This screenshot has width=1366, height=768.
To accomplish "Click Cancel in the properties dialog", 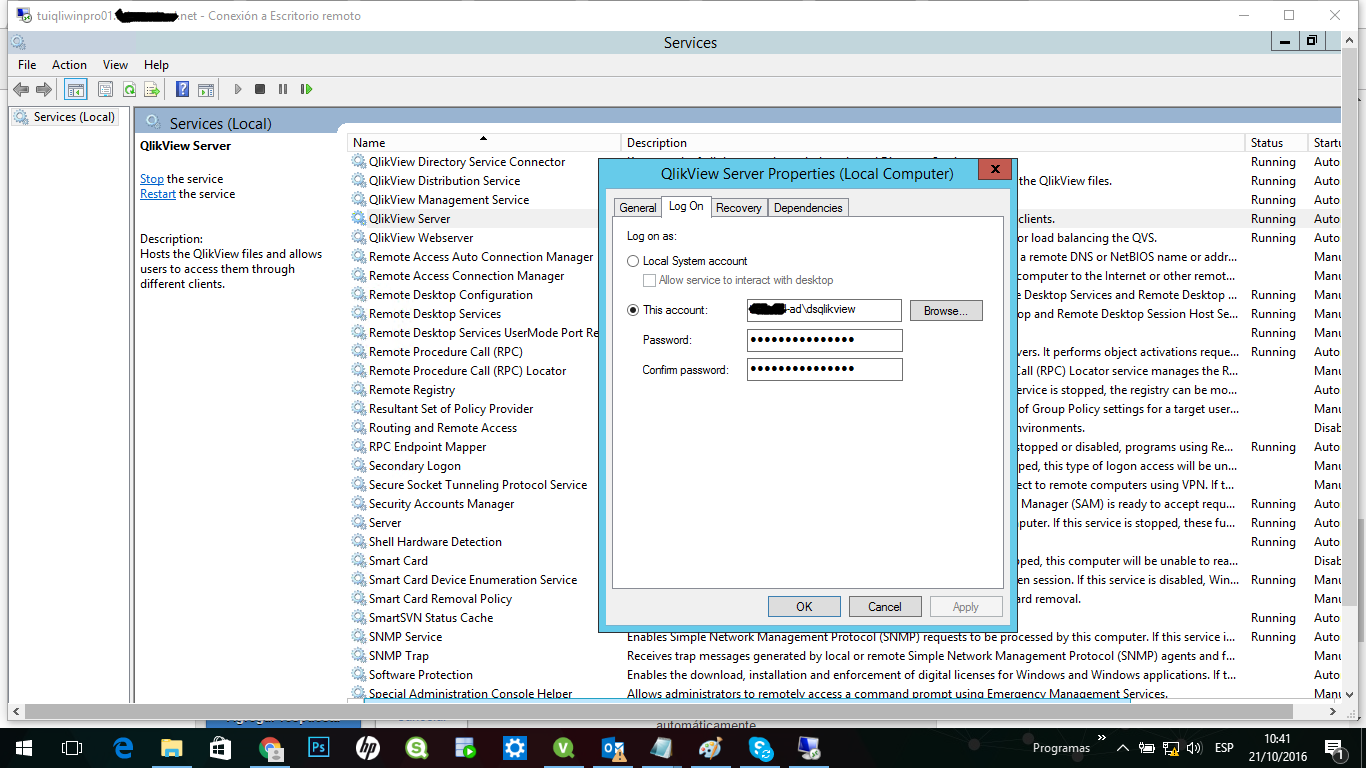I will 885,607.
